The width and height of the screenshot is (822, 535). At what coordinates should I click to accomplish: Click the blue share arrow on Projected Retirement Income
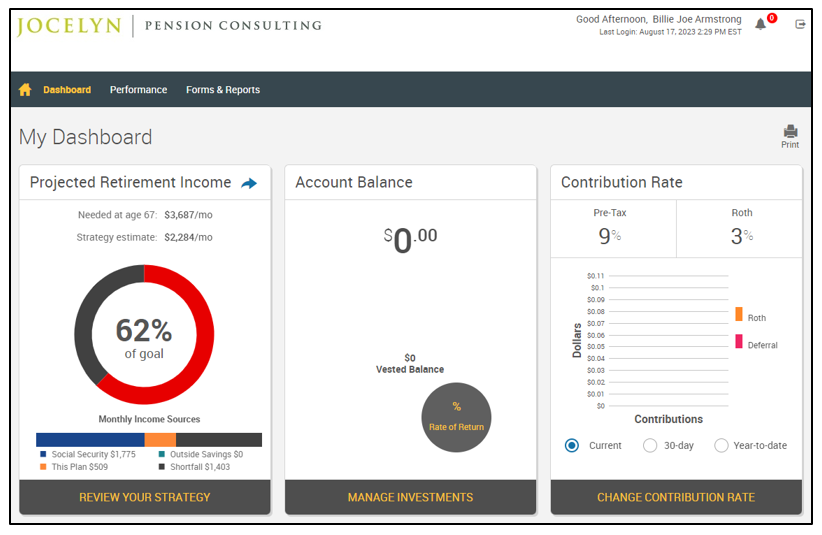[249, 183]
